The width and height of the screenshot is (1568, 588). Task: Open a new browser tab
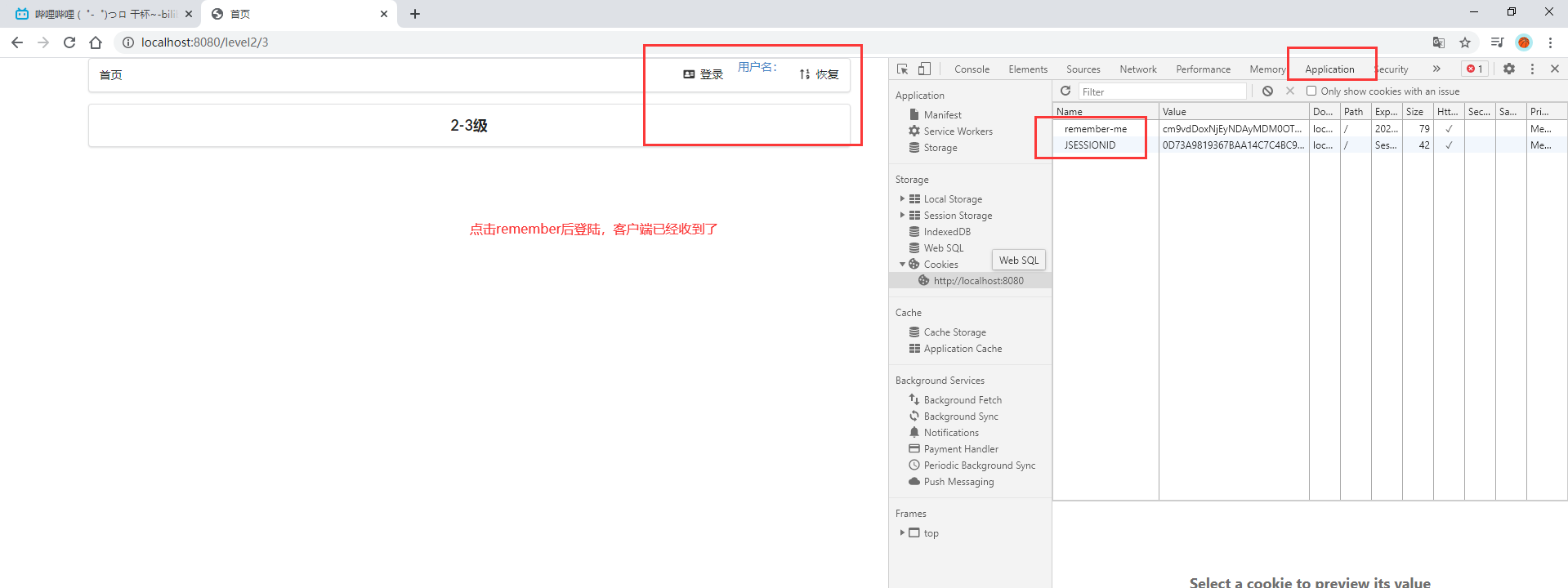click(415, 14)
